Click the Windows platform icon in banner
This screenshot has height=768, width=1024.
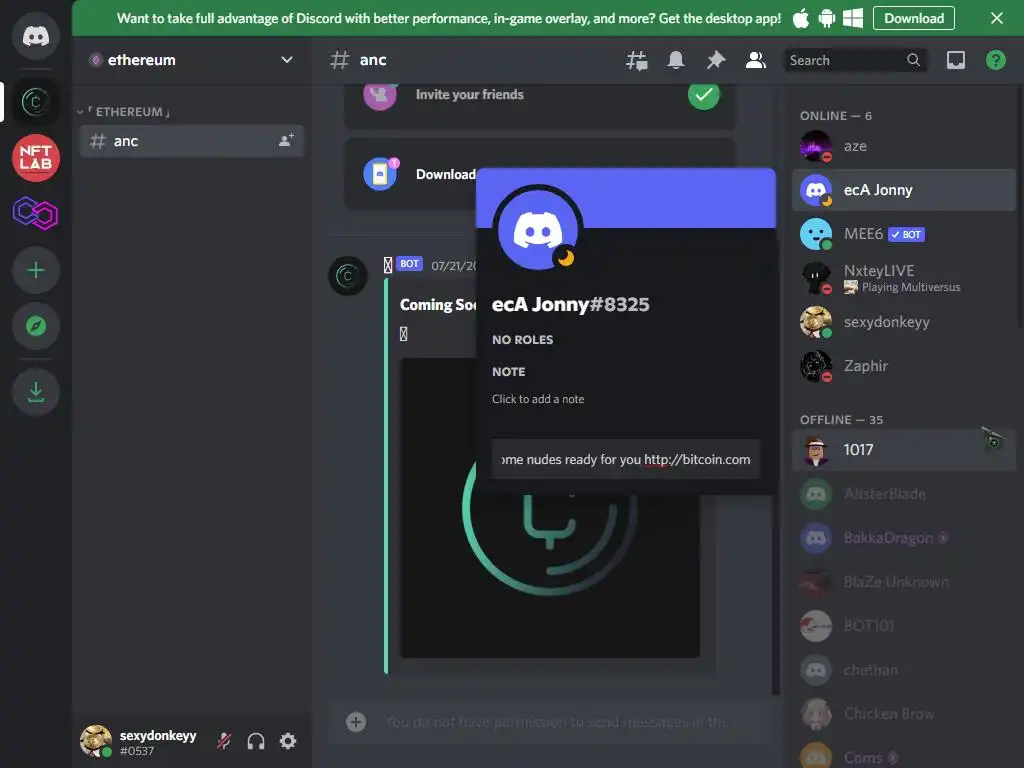[853, 18]
